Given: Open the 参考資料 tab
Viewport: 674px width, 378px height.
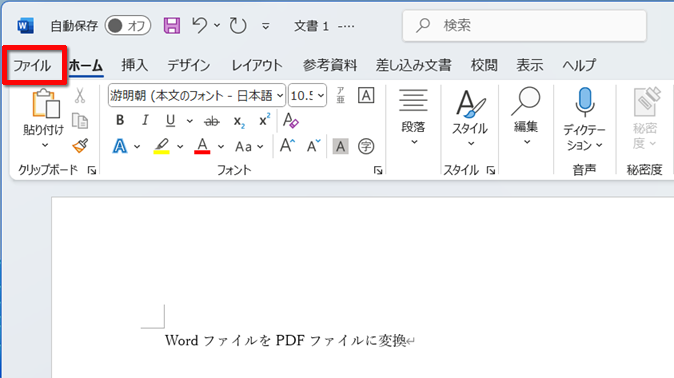Looking at the screenshot, I should coord(330,65).
